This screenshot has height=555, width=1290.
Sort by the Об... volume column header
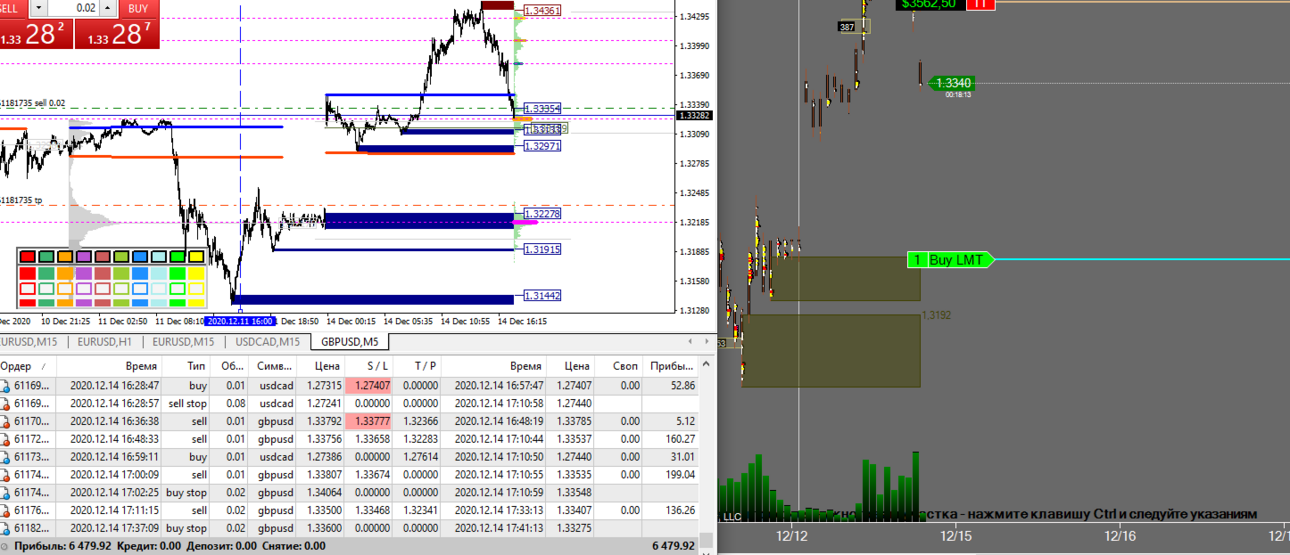[229, 367]
